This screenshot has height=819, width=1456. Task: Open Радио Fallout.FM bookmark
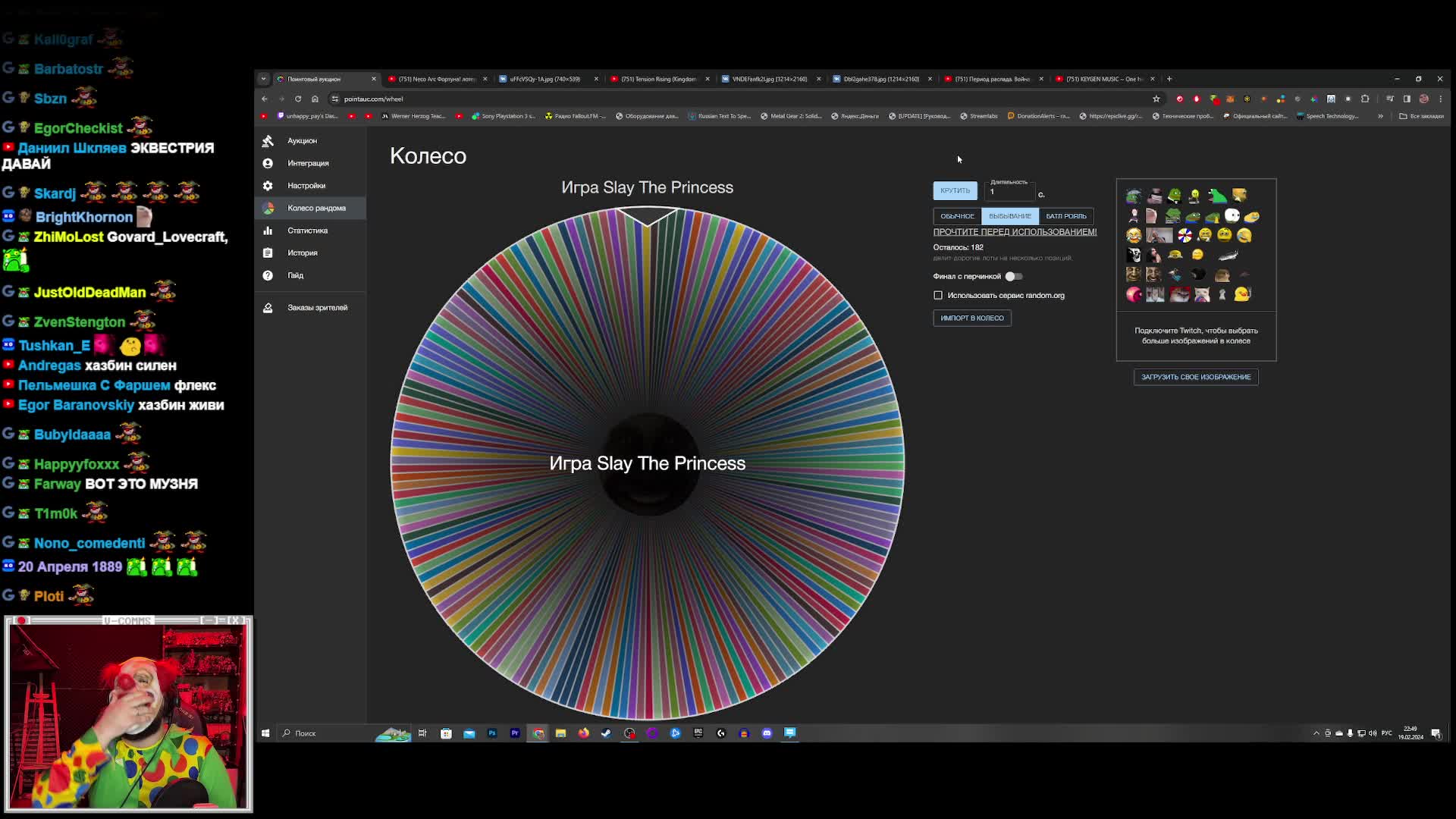pos(576,116)
